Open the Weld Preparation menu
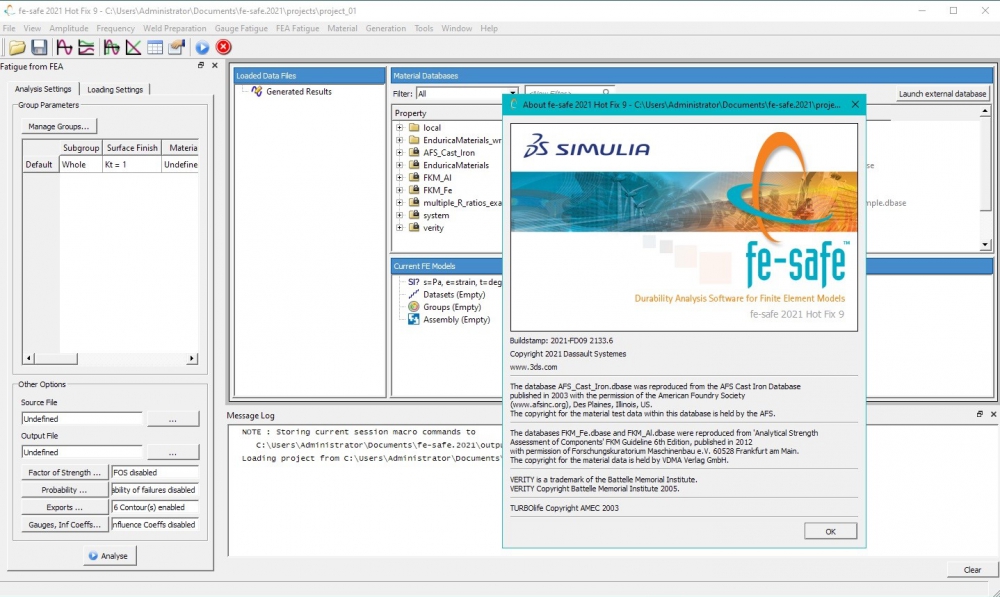Screen dimensions: 1000x597 175,29
